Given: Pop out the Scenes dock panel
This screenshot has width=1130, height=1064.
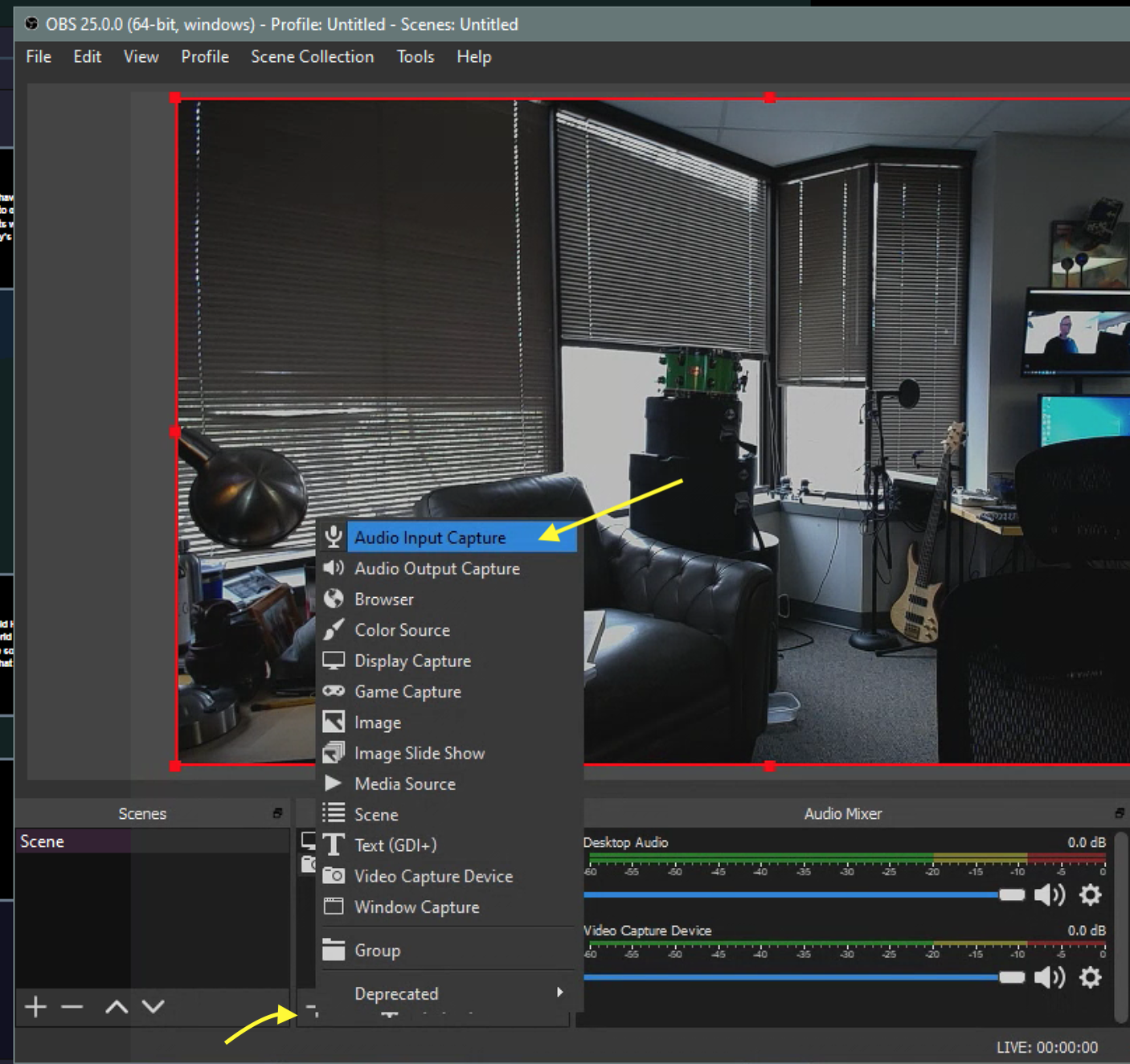Looking at the screenshot, I should click(277, 813).
